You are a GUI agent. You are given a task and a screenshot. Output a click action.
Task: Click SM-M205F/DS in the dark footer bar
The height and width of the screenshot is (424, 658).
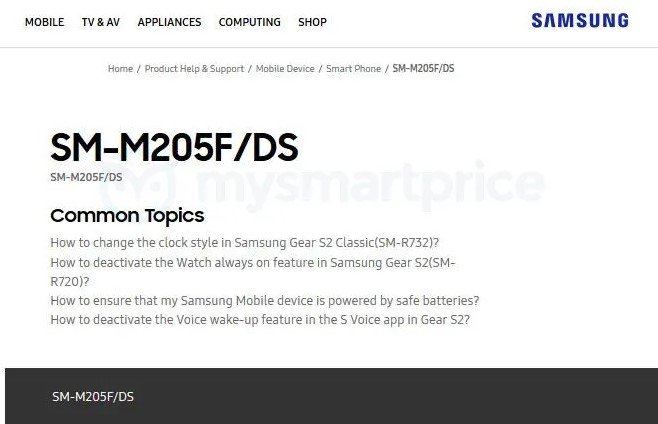[93, 397]
